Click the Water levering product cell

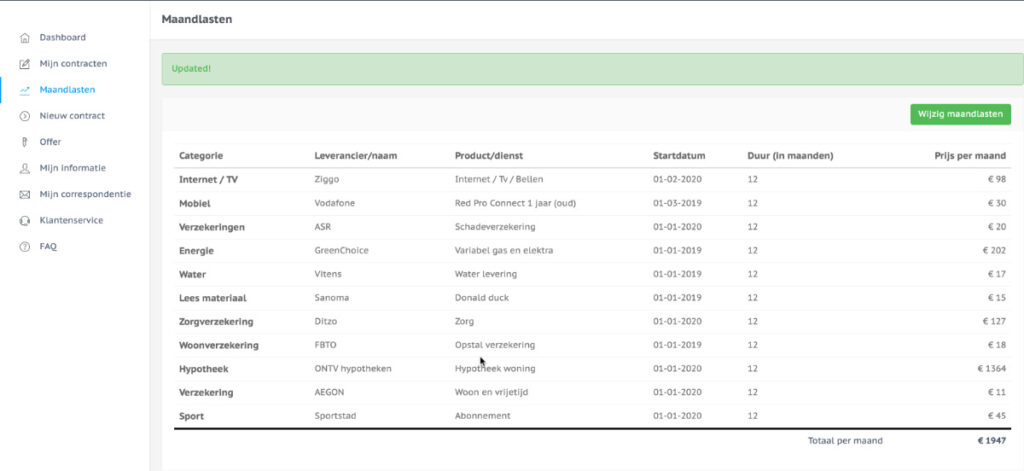(x=485, y=274)
